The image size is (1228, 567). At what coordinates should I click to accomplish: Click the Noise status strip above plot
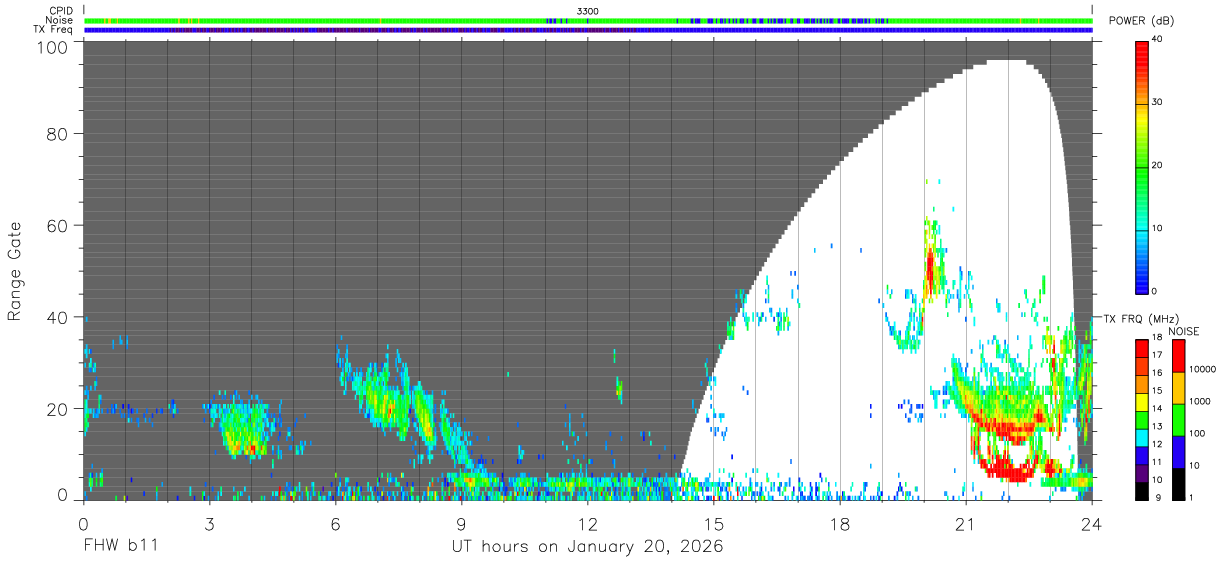coord(588,20)
